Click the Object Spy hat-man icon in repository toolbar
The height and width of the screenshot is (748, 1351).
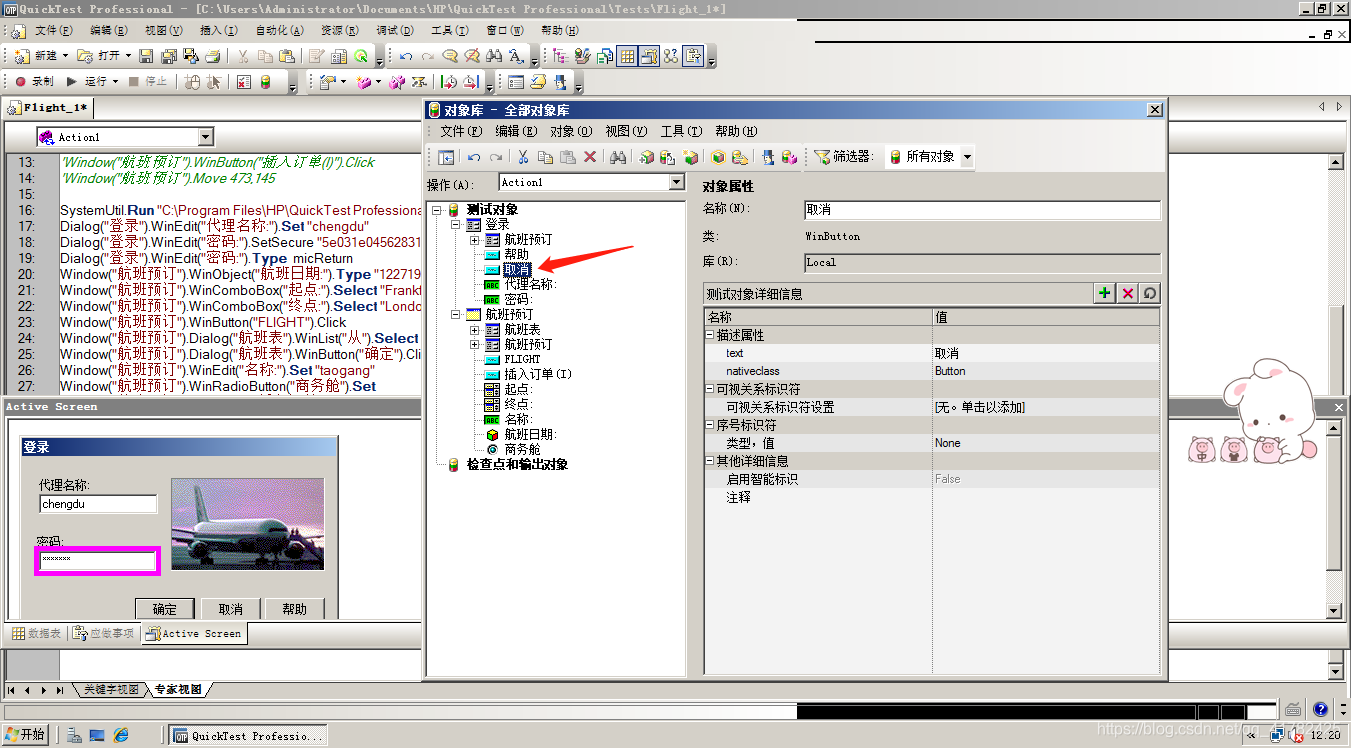[x=768, y=157]
